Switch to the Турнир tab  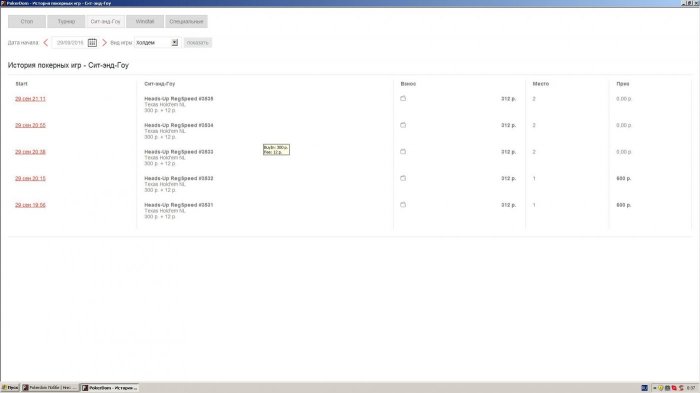click(66, 21)
